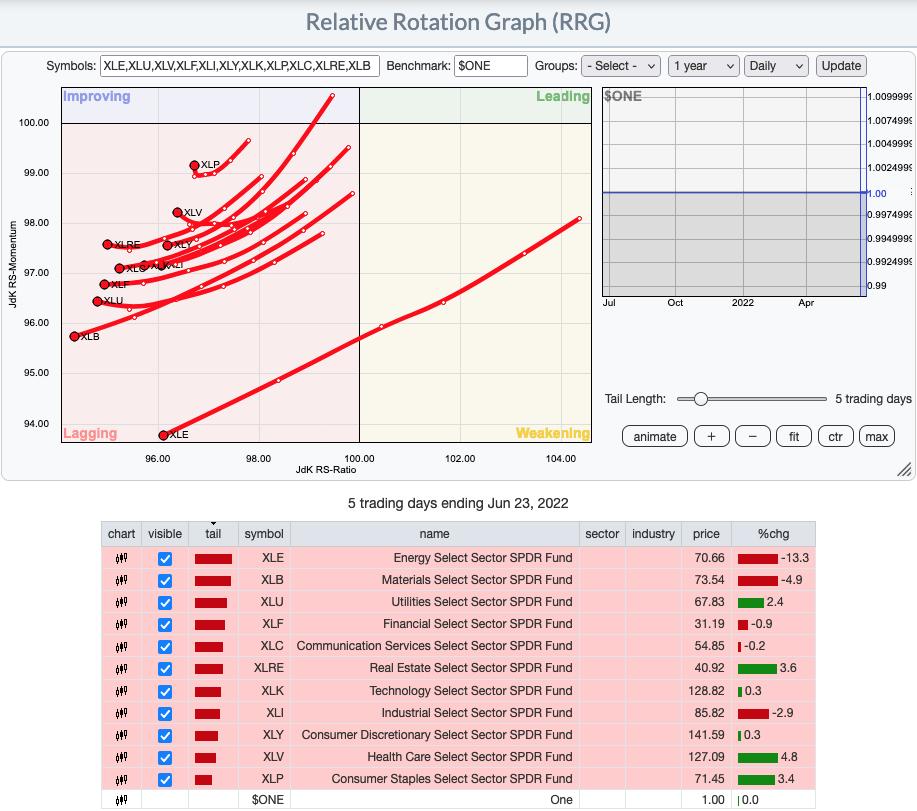Click XLE tail length bar

pos(213,559)
